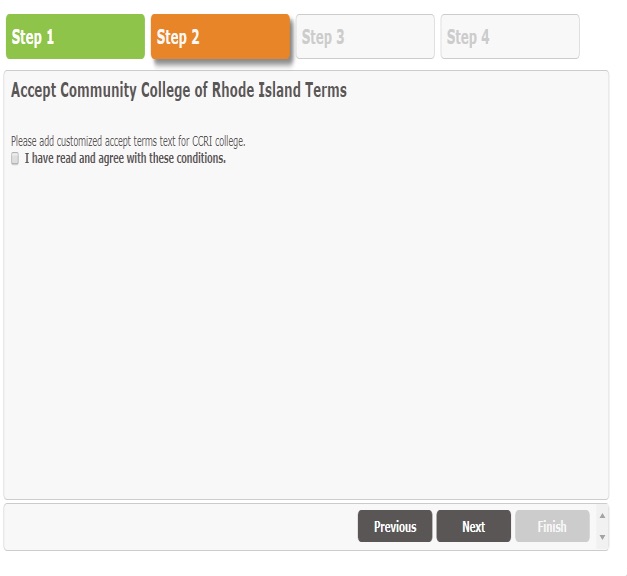Click blank space left of Previous button

[180, 526]
